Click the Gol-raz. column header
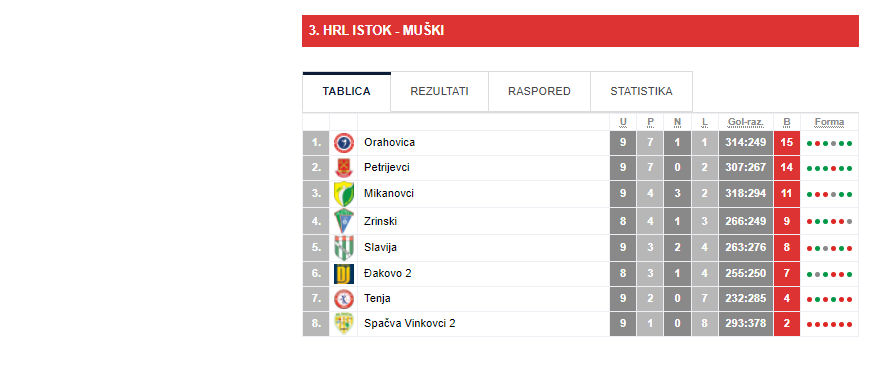Viewport: 890px width, 382px height. click(745, 122)
